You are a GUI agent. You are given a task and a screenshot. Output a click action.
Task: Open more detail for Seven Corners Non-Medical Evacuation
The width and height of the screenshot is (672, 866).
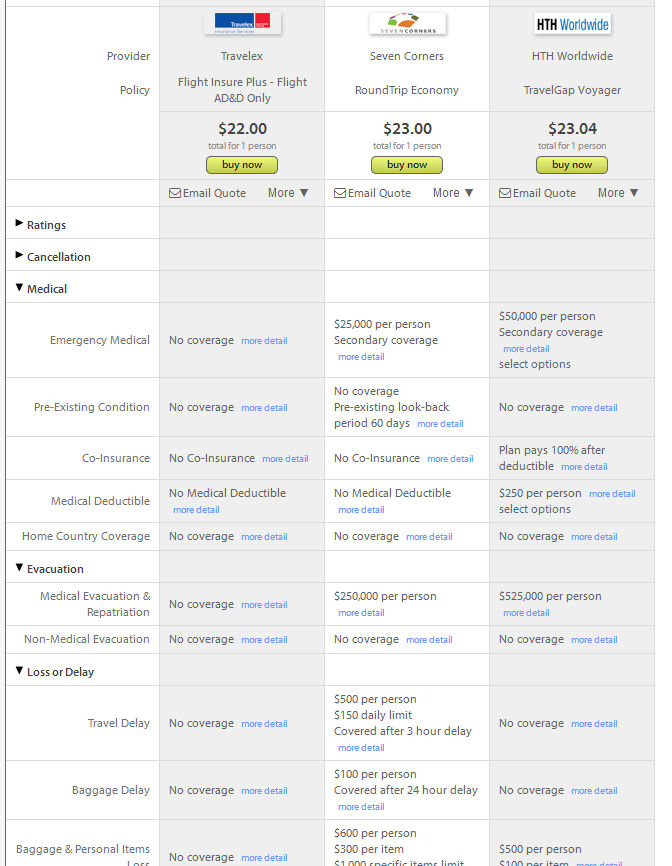click(x=429, y=640)
